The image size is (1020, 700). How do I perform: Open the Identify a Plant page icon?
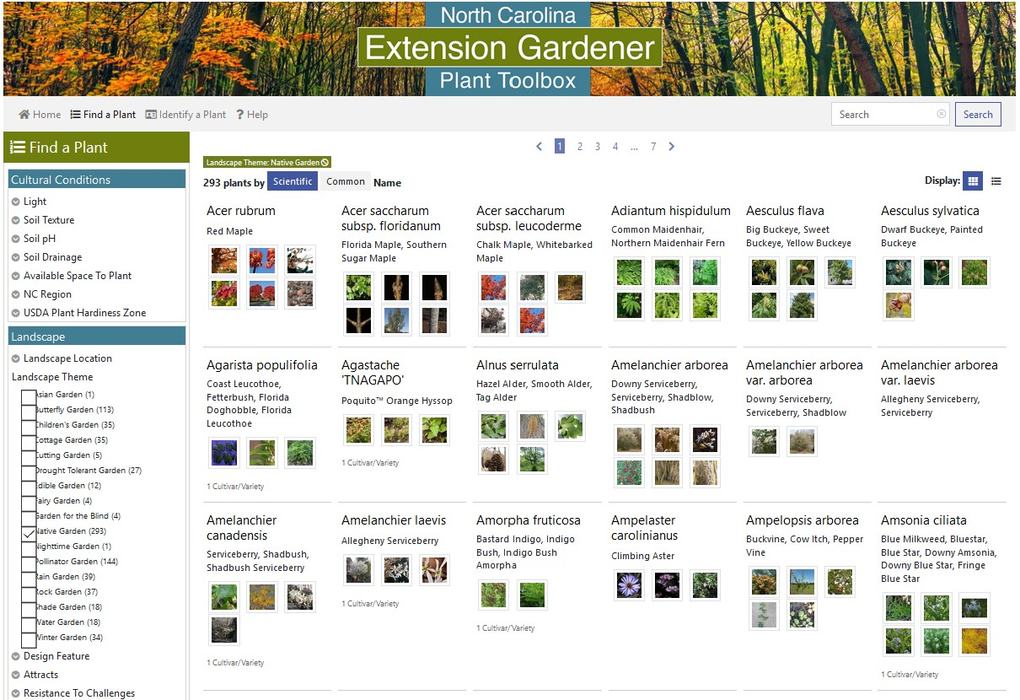[146, 114]
